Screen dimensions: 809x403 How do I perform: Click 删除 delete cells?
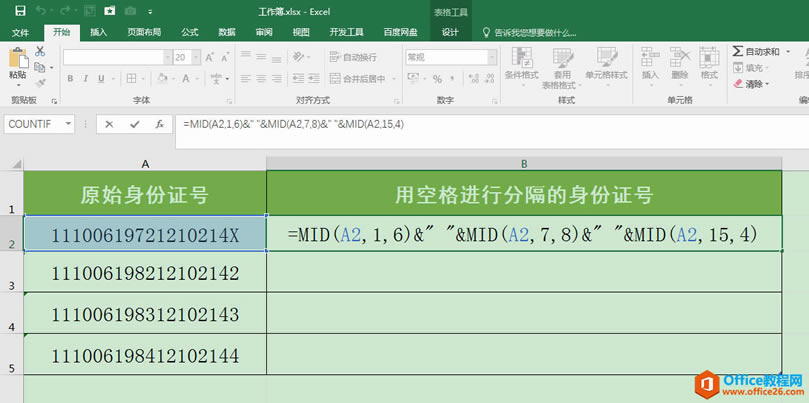click(679, 66)
